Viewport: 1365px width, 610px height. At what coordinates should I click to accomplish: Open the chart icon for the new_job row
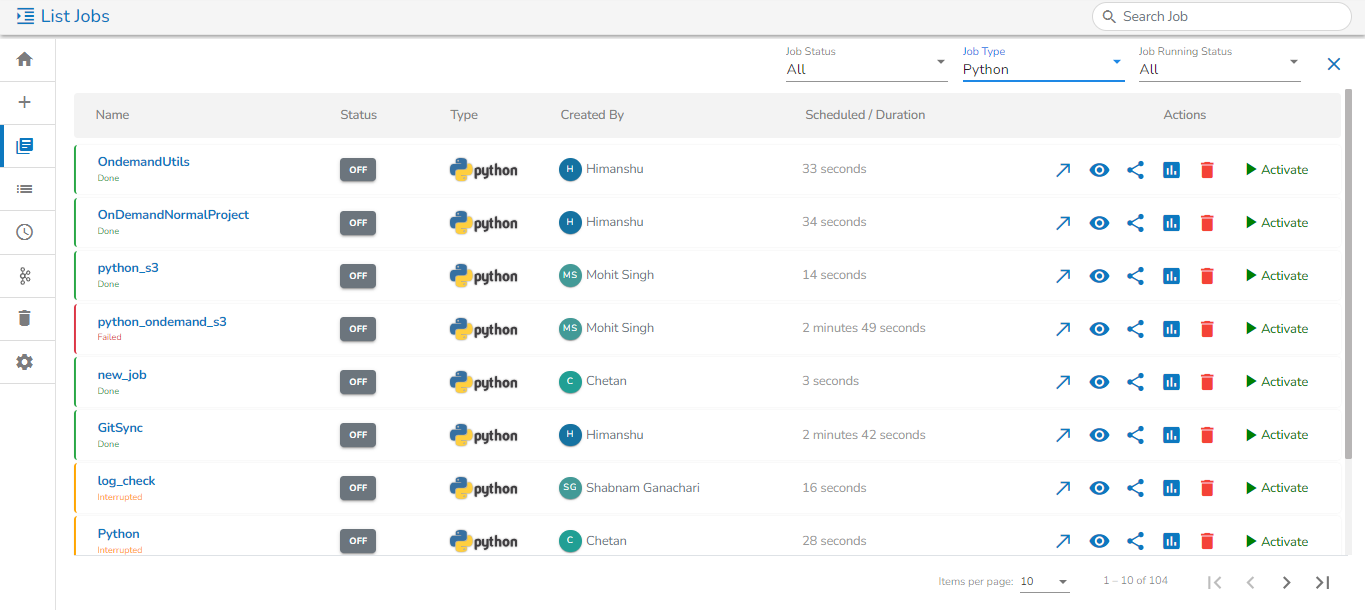pyautogui.click(x=1171, y=382)
